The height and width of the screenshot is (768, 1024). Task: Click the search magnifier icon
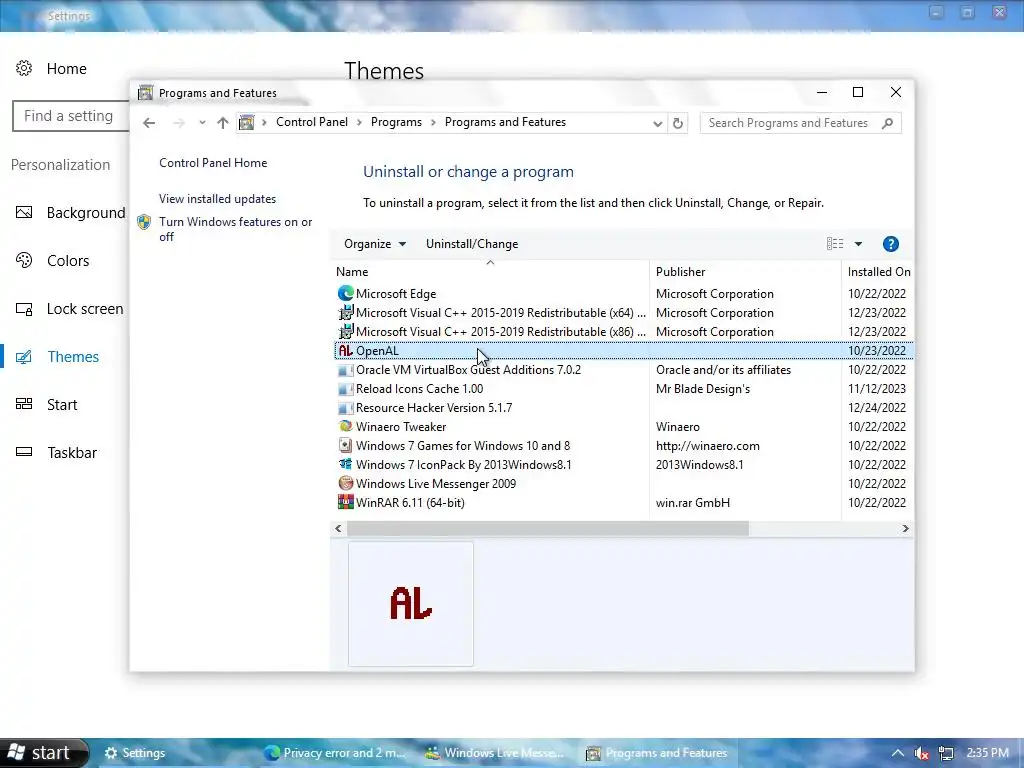point(888,123)
